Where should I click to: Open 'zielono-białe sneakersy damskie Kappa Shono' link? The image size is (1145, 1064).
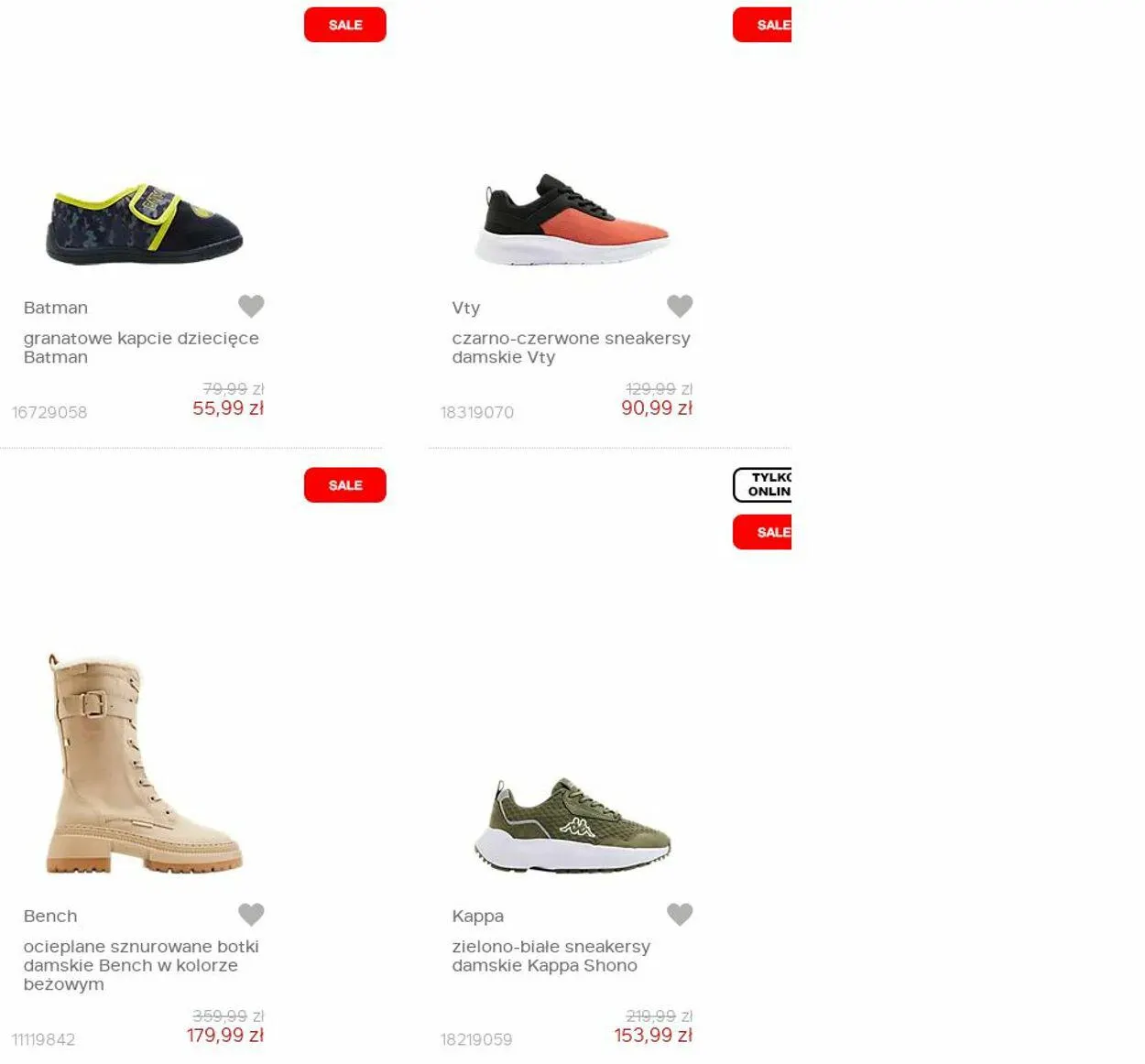point(551,956)
